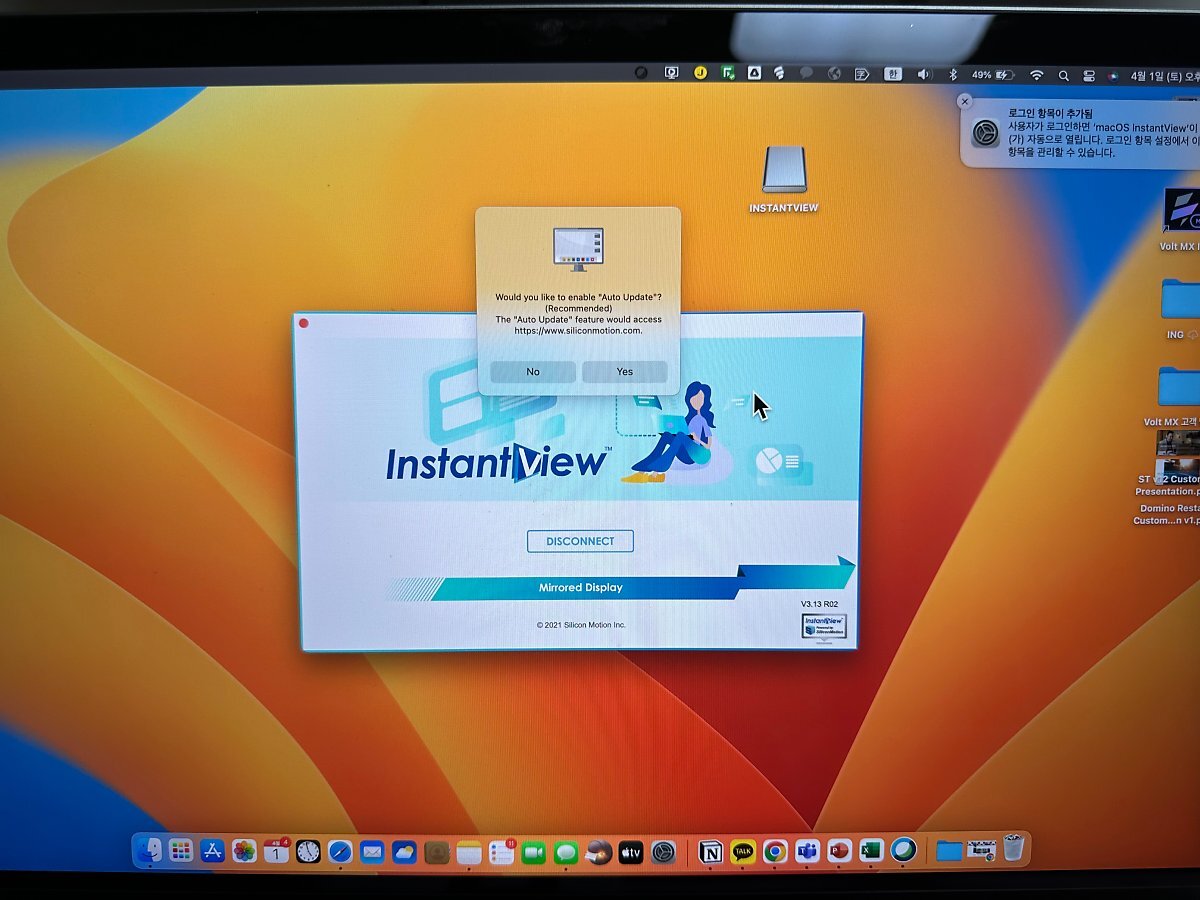The height and width of the screenshot is (900, 1200).
Task: Click the Wi-Fi icon in the menu bar
Action: pos(1037,75)
